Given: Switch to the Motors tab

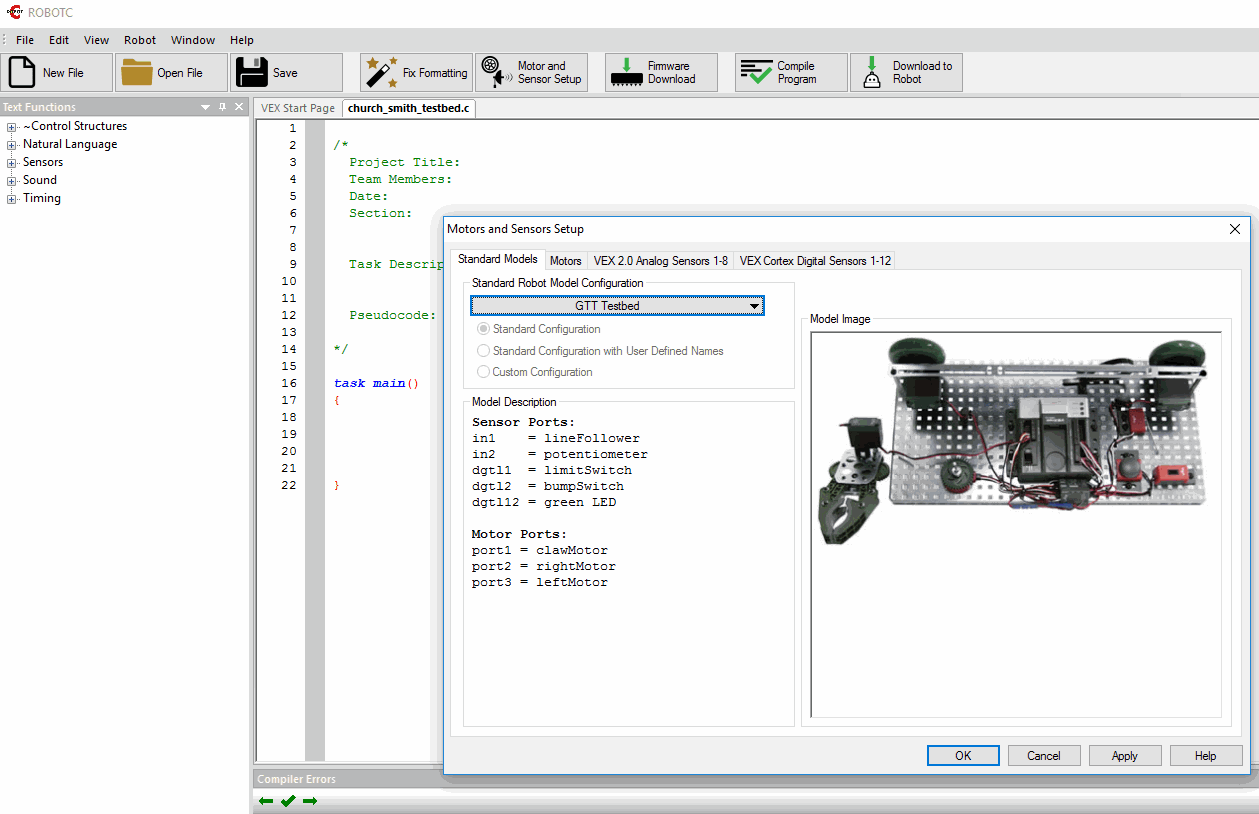Looking at the screenshot, I should (565, 261).
